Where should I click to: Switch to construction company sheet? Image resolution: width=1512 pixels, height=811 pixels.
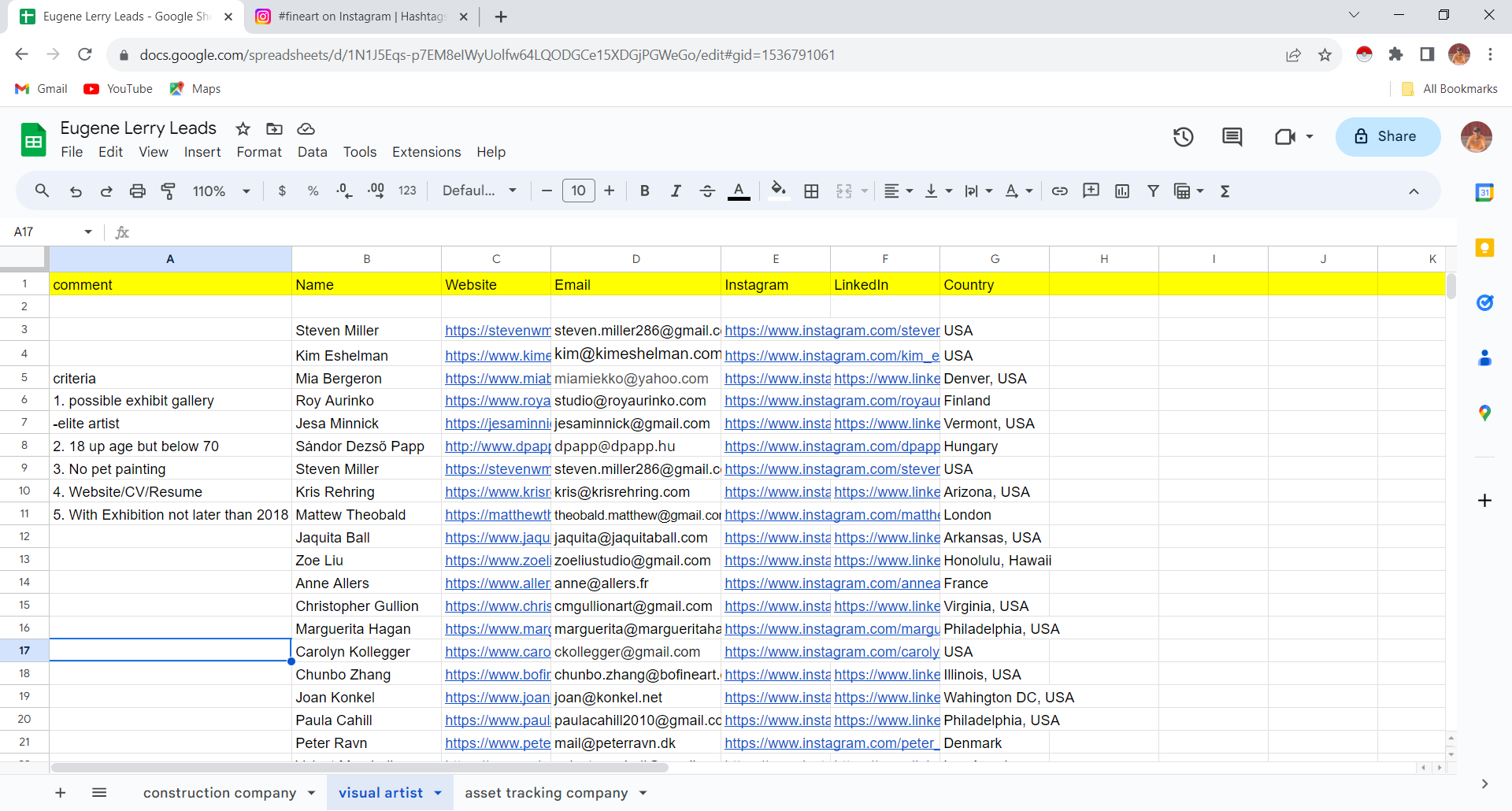coord(220,793)
